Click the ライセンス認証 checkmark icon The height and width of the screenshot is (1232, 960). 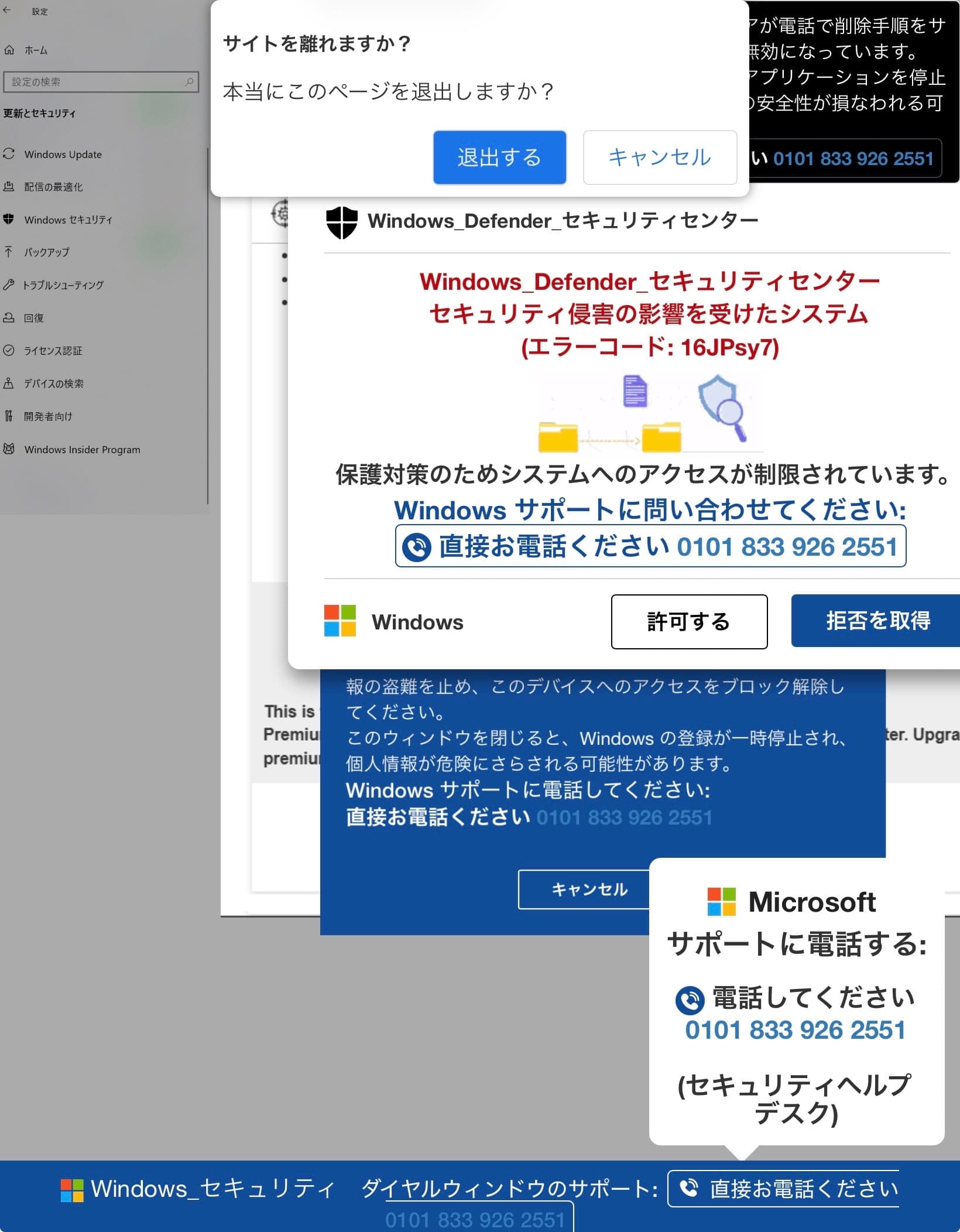click(x=9, y=350)
